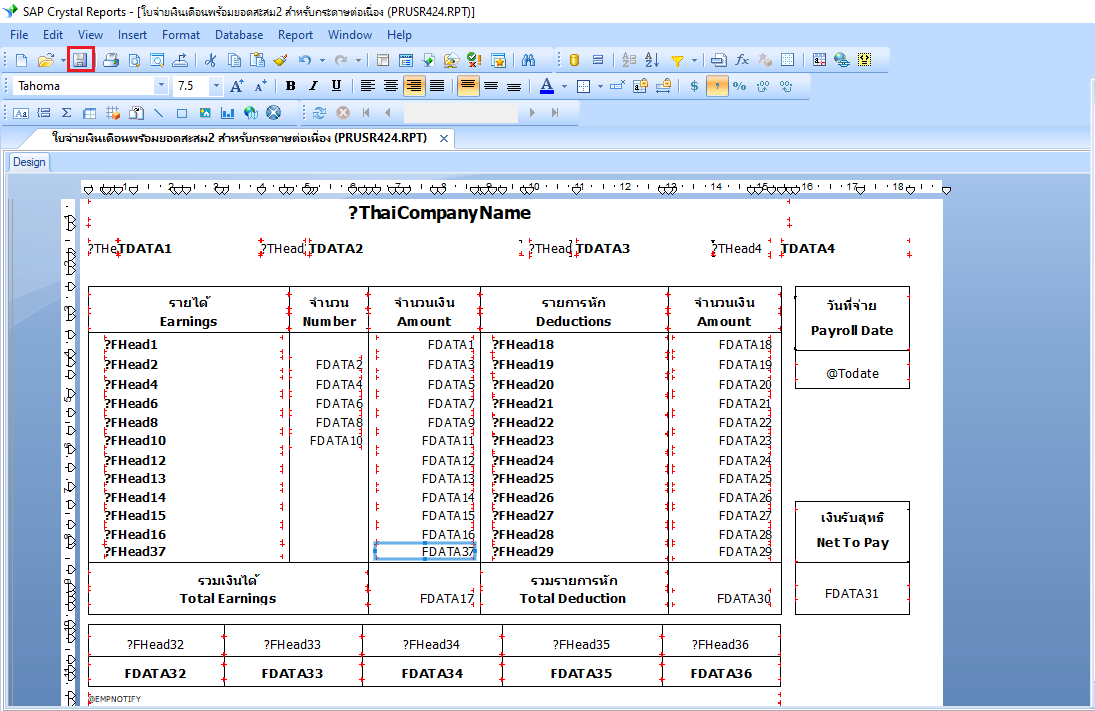Toggle the thousands separator button
The image size is (1095, 711).
717,86
